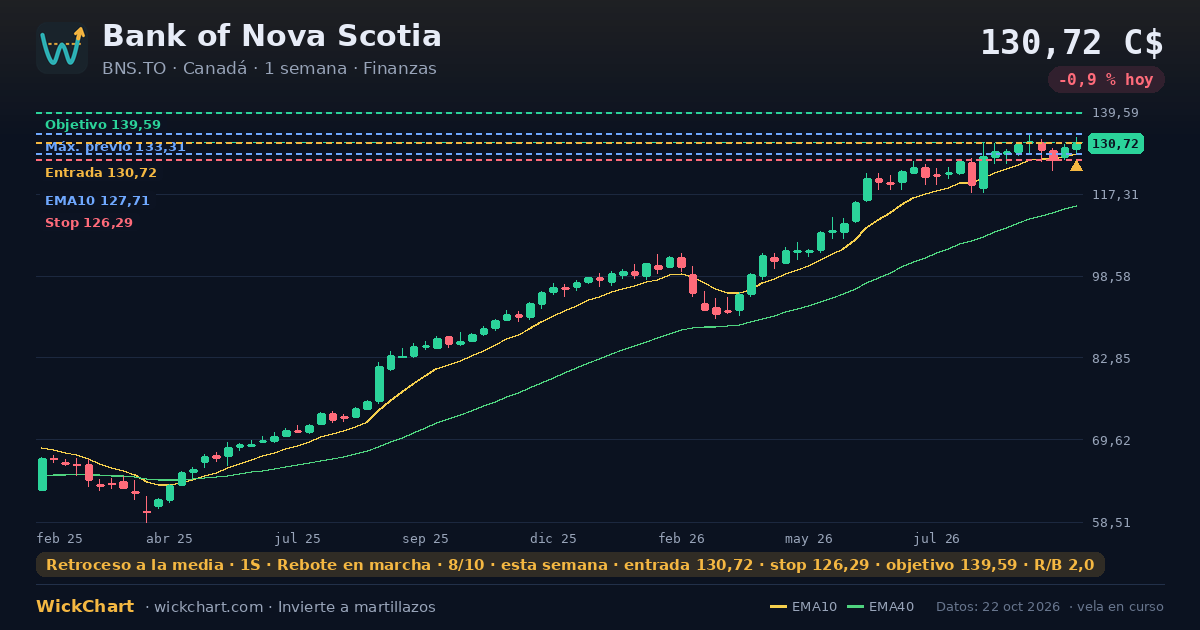Click the Stop 126,29 label
Viewport: 1200px width, 630px height.
click(89, 223)
